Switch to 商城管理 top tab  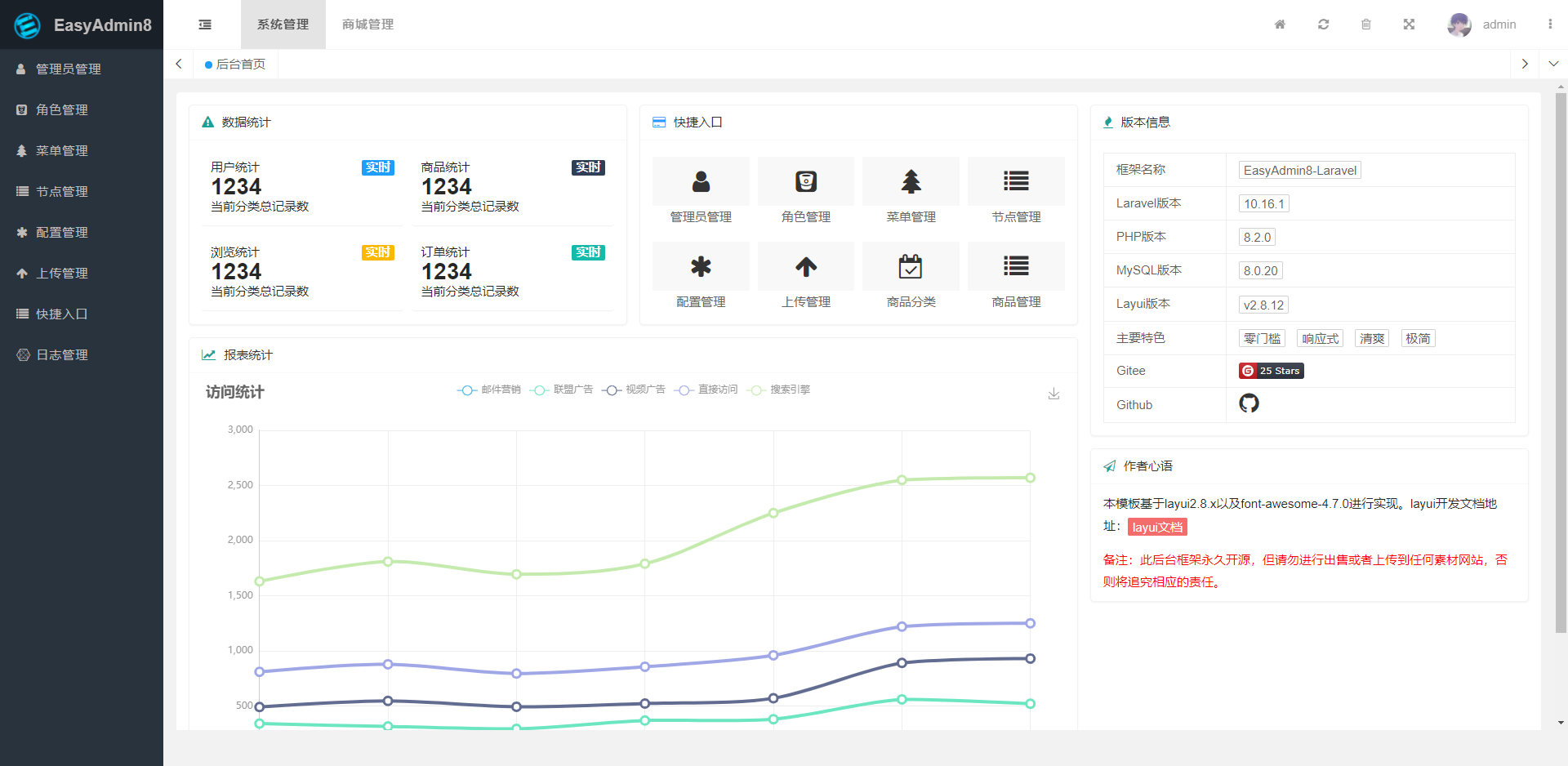(367, 24)
